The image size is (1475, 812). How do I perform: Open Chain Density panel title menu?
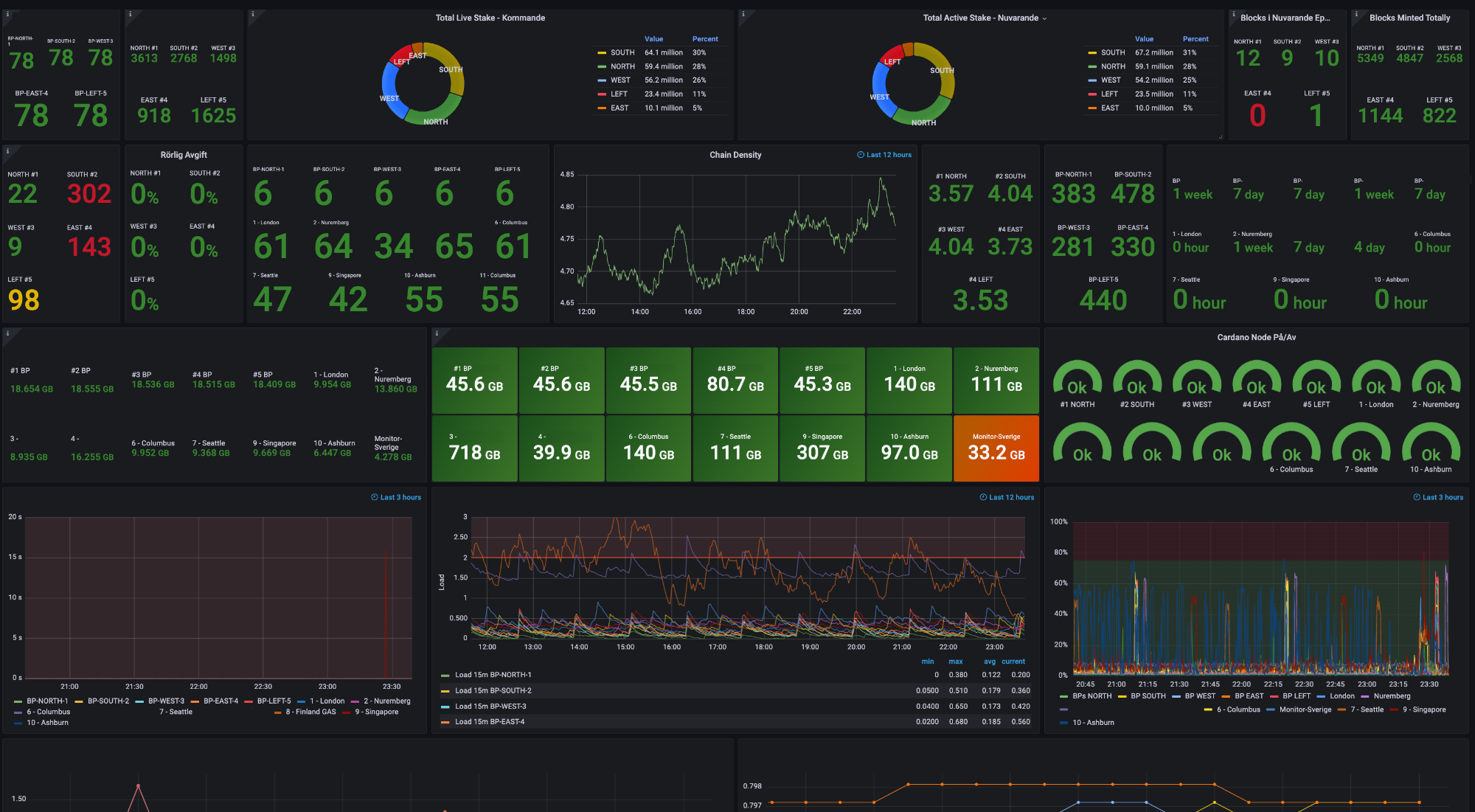pyautogui.click(x=735, y=155)
